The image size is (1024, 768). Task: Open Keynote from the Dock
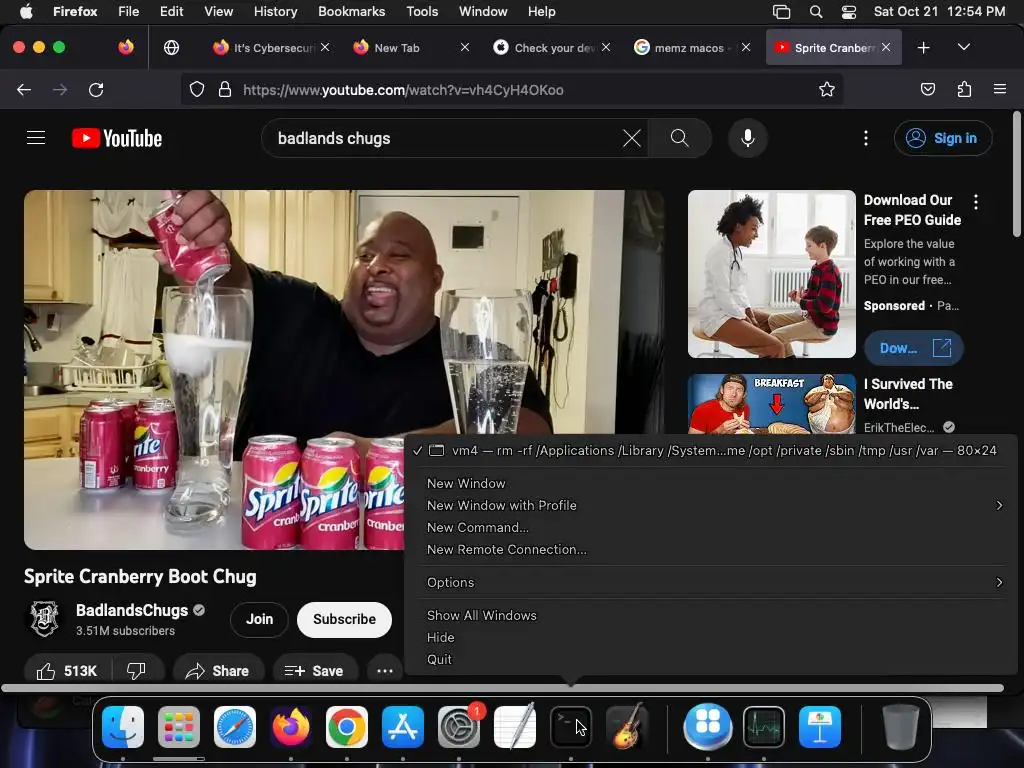[x=820, y=727]
